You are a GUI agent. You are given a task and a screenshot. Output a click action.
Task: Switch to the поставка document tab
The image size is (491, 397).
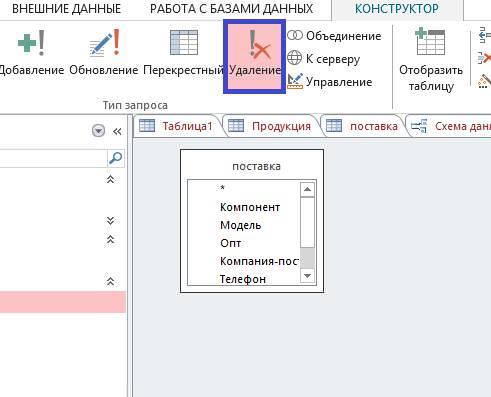[x=363, y=126]
